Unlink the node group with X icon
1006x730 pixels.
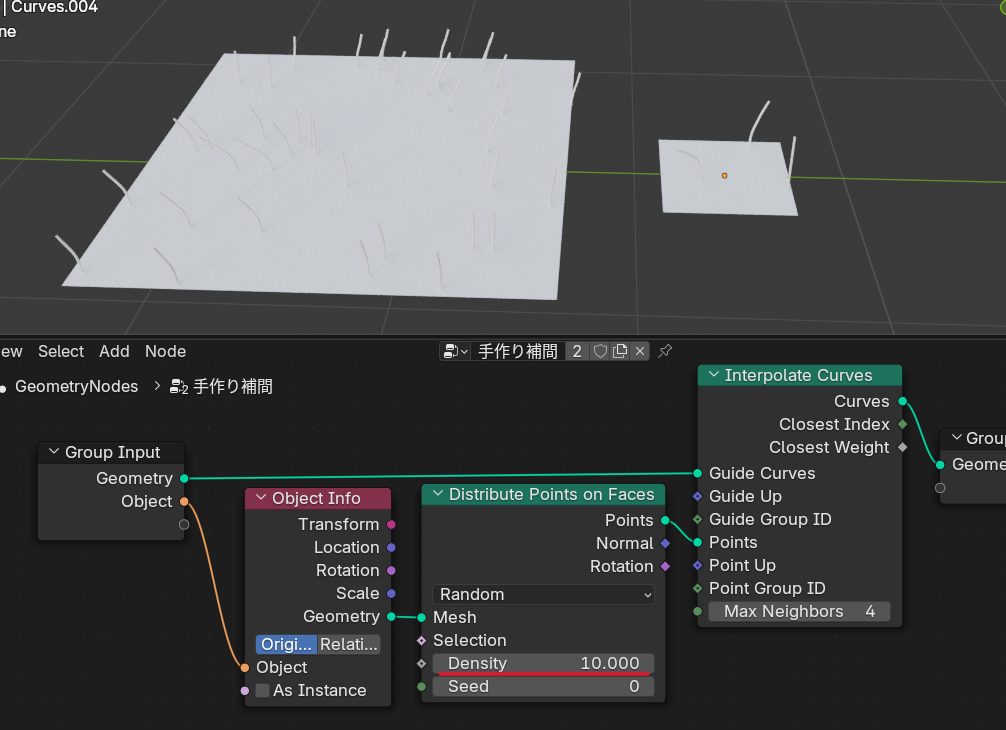[640, 351]
